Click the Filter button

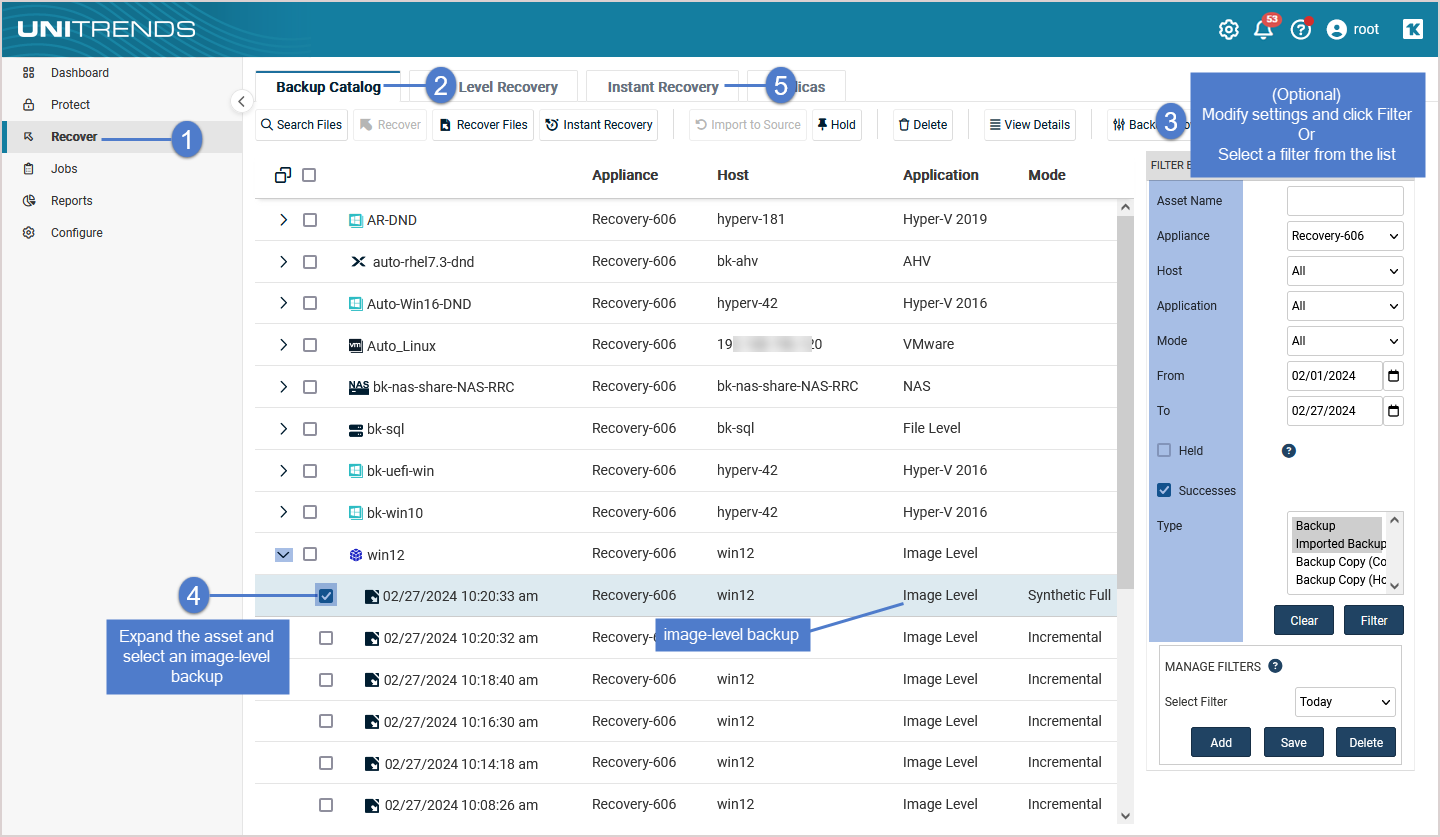click(1374, 620)
